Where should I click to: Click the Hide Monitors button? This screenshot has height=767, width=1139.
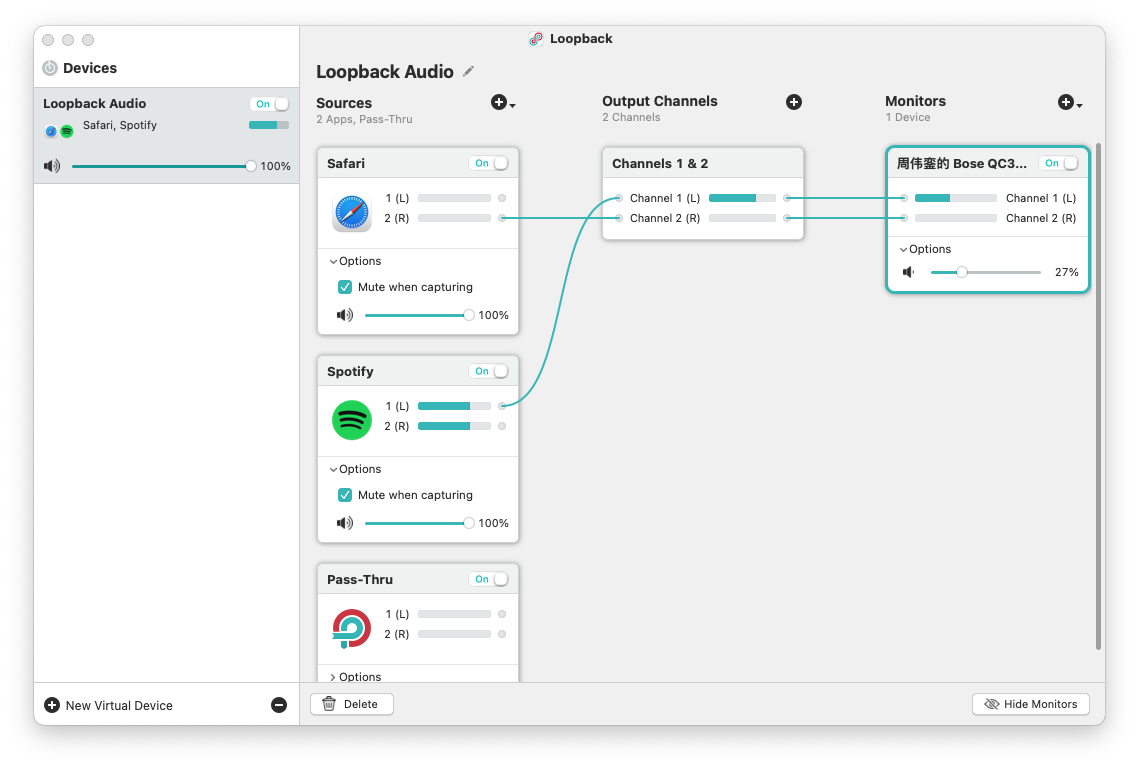[x=1030, y=704]
